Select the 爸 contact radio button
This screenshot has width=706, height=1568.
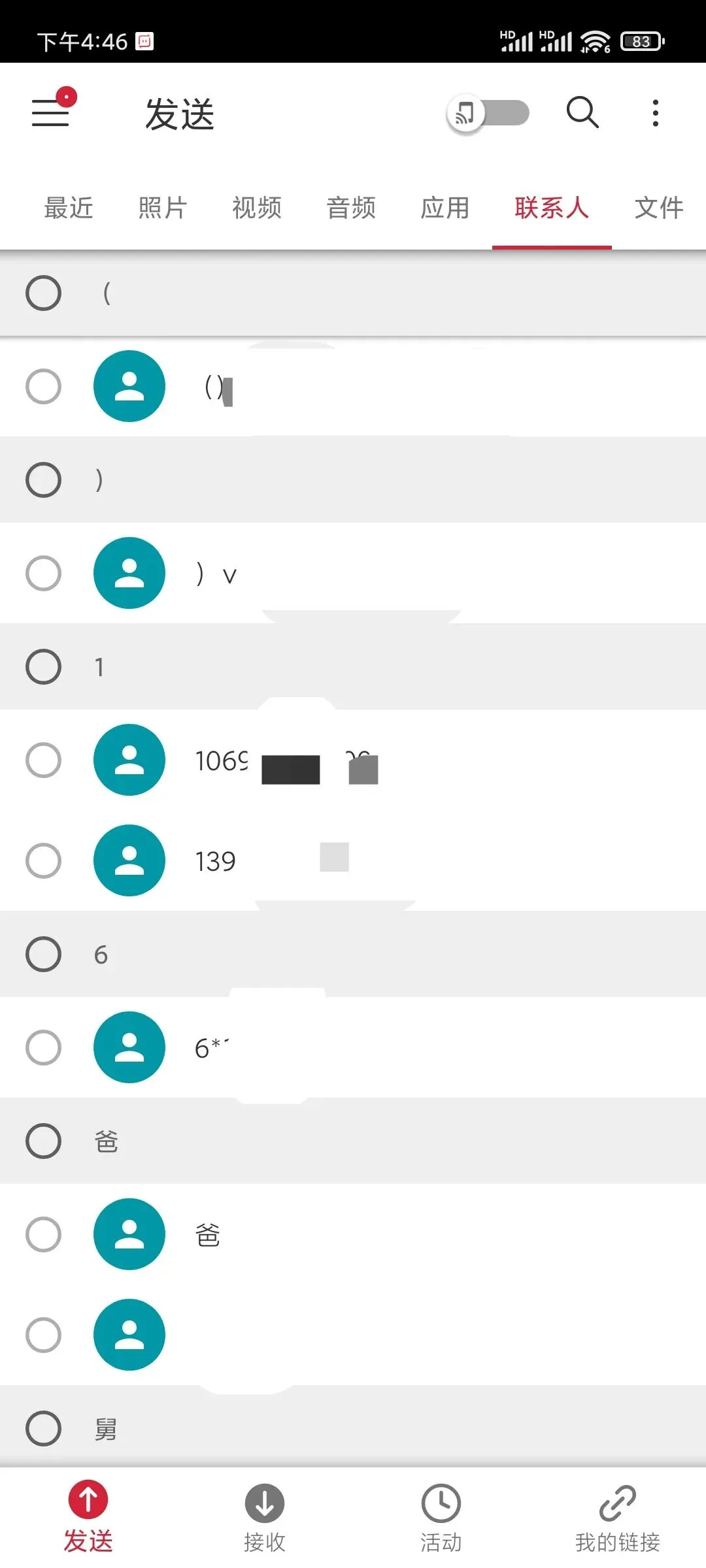pos(43,1234)
